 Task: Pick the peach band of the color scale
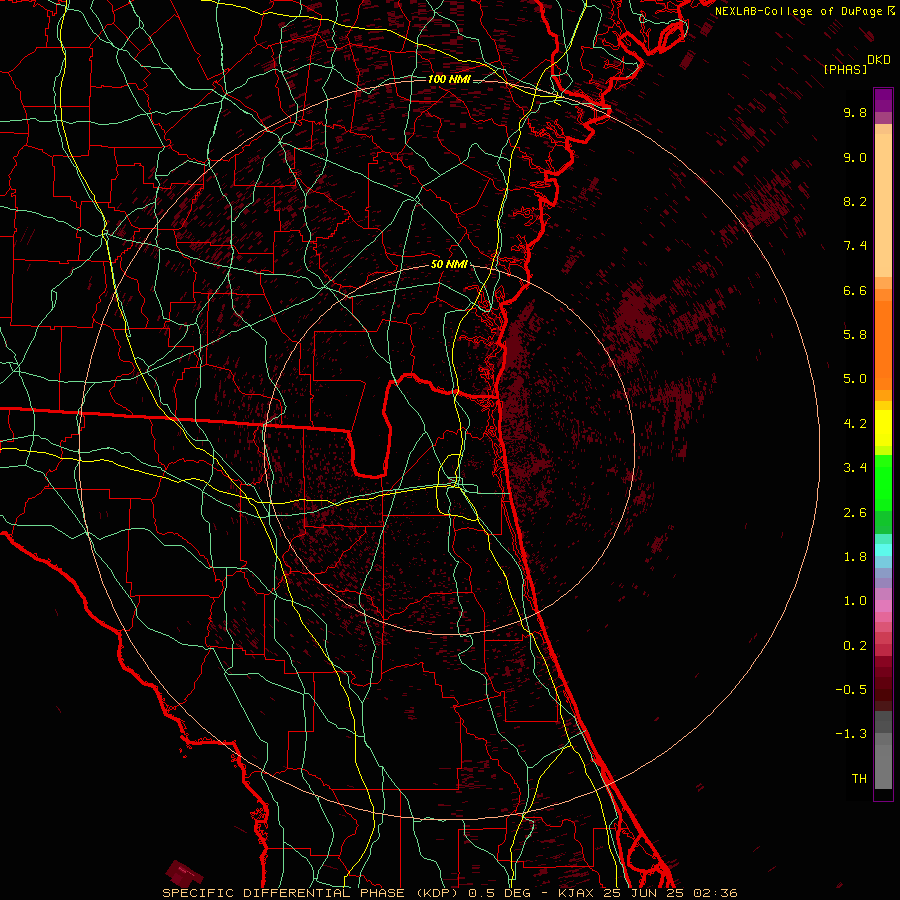(x=883, y=205)
